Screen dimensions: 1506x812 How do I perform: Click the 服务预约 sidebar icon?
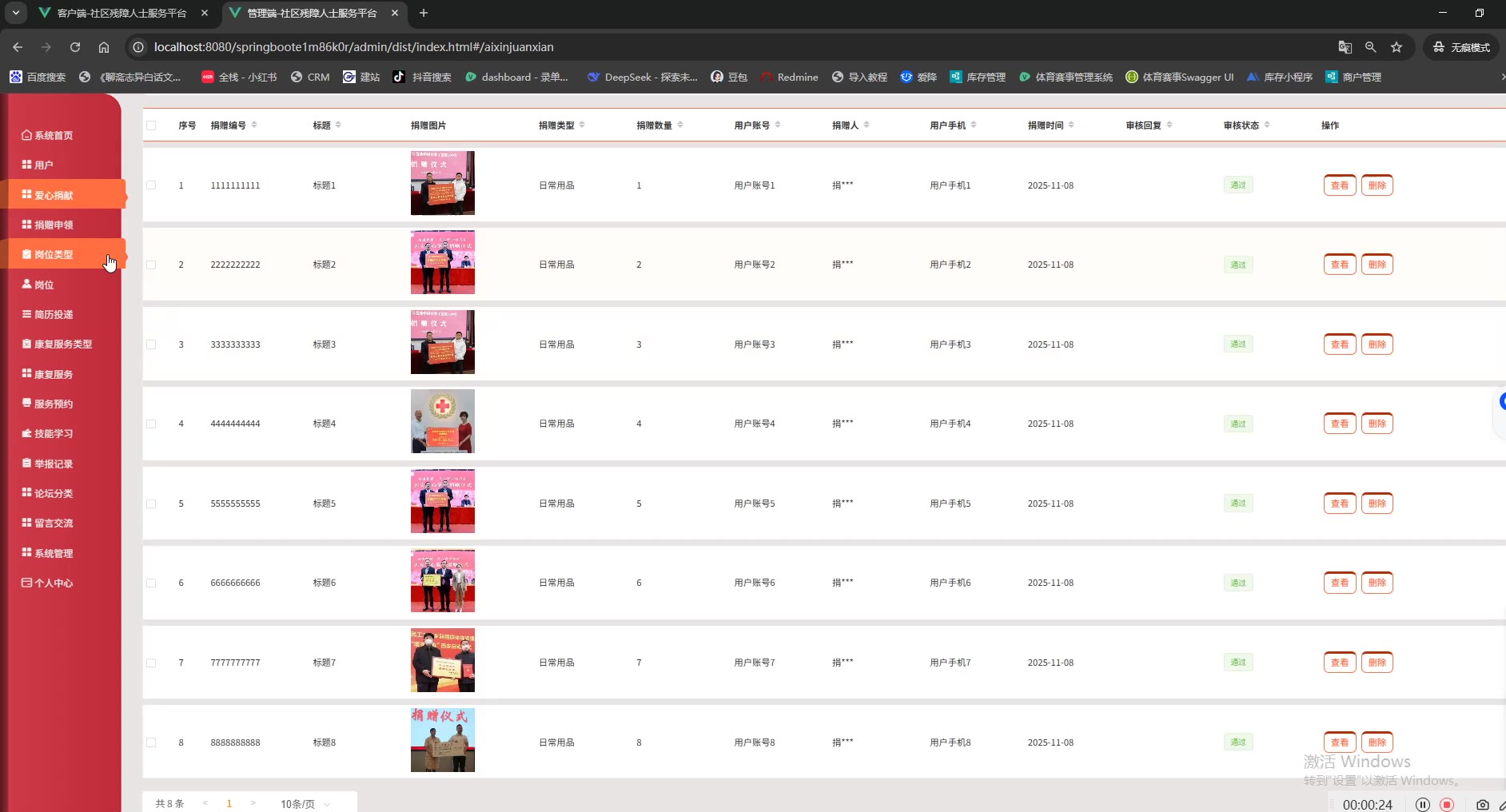click(26, 403)
